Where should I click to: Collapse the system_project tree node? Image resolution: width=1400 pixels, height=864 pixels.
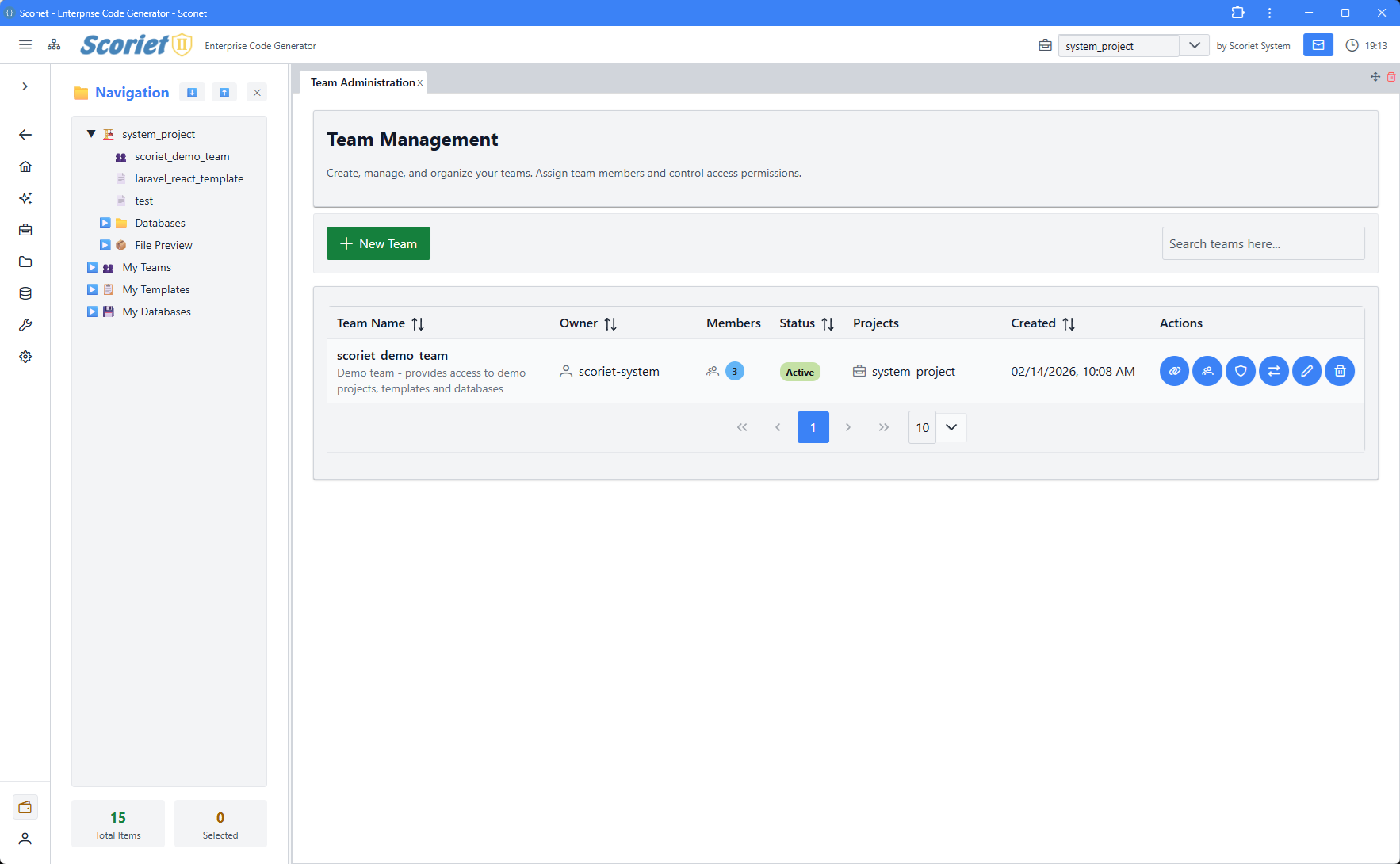(91, 134)
